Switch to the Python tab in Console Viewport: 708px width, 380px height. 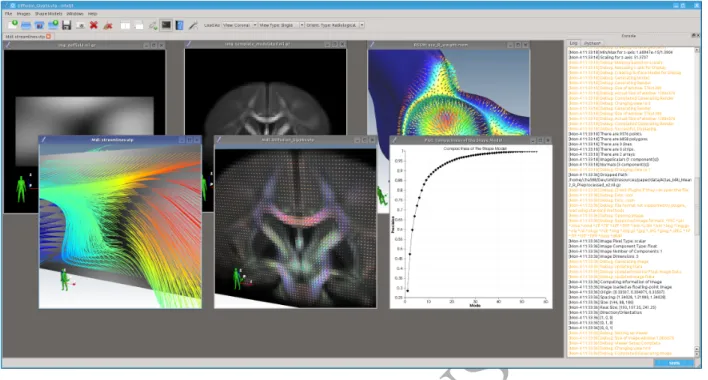tap(592, 43)
